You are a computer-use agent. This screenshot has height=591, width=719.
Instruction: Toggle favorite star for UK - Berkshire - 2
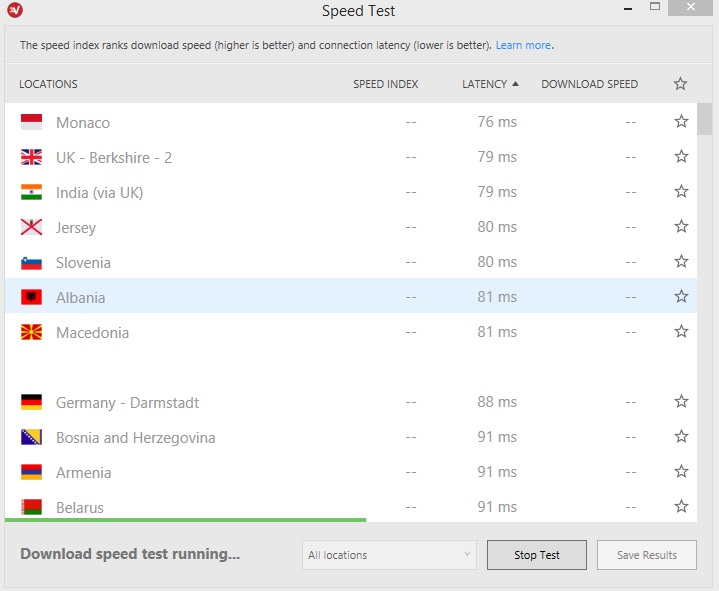point(681,156)
